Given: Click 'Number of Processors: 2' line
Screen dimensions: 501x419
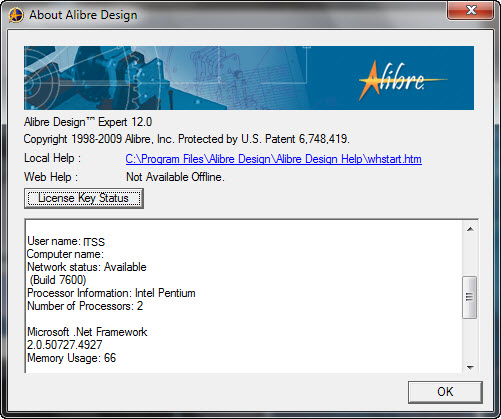Looking at the screenshot, I should click(85, 306).
